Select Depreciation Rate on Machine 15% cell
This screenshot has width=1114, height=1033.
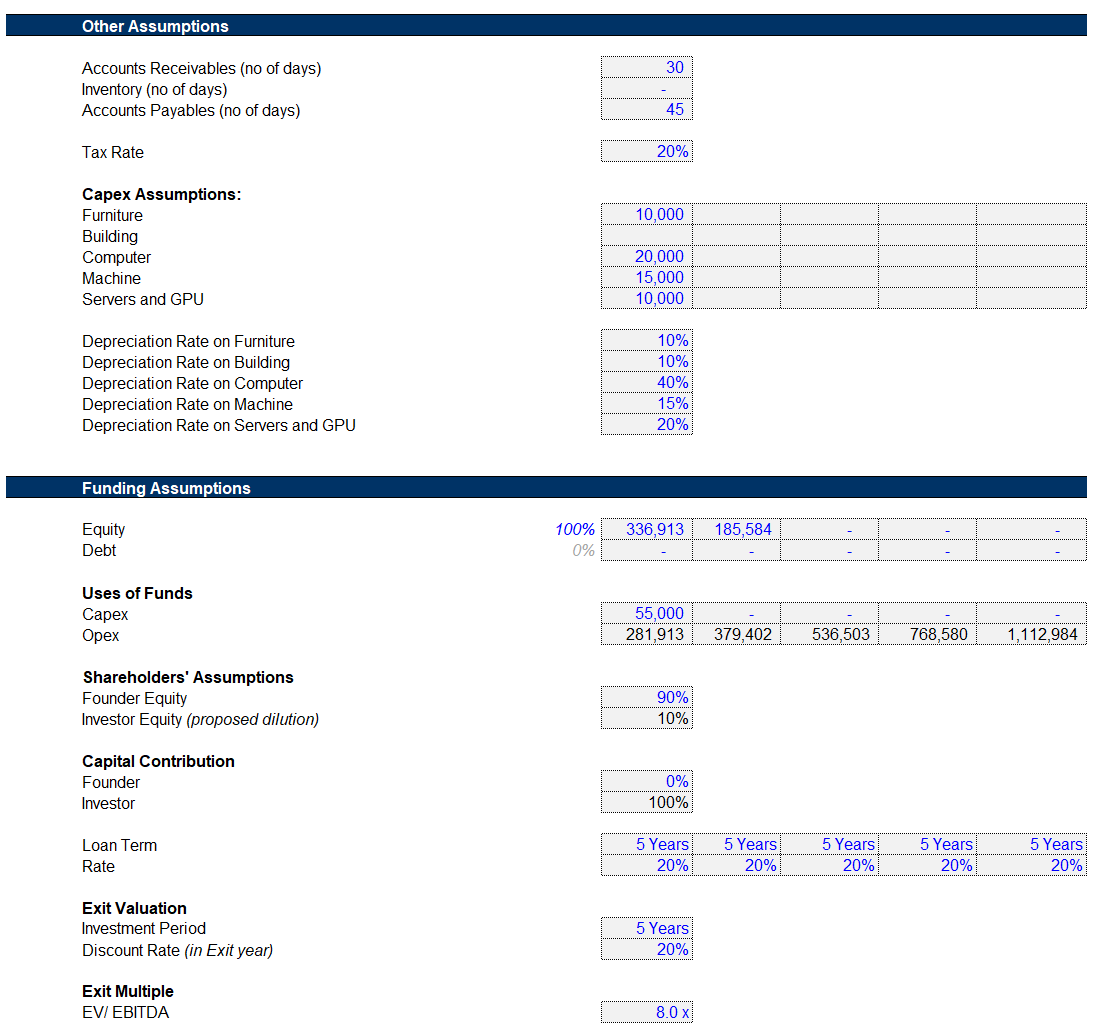click(x=646, y=404)
